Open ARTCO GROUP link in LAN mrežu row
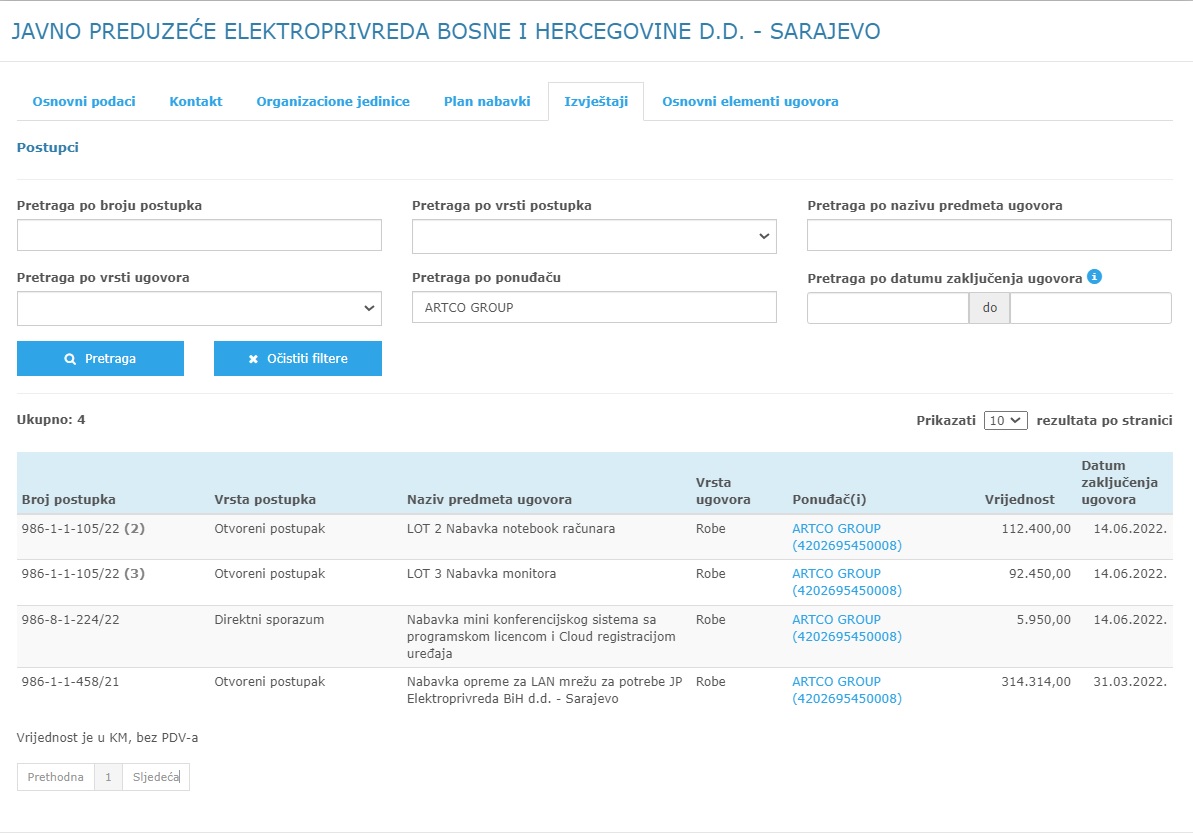1193x833 pixels. tap(847, 690)
